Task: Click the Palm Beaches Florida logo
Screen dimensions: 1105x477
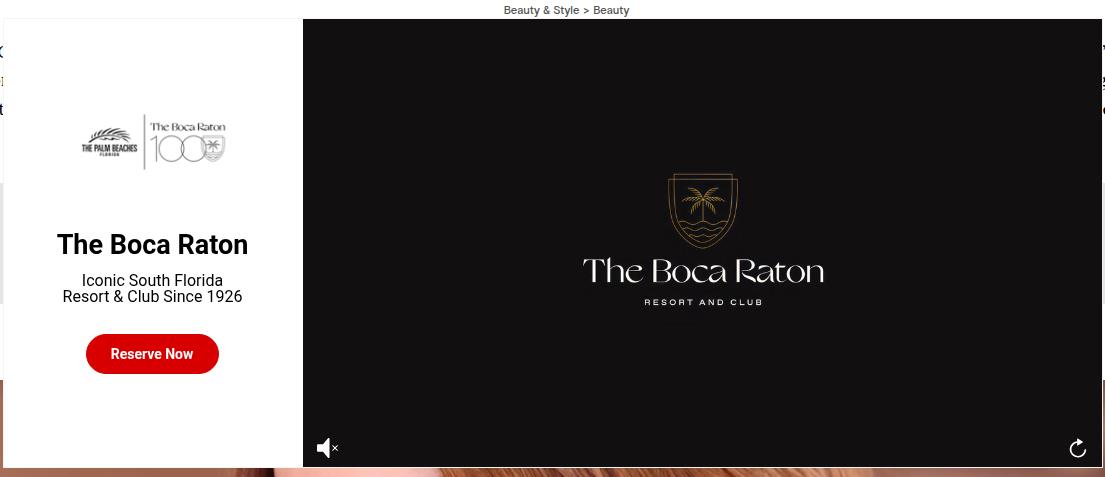Action: coord(109,143)
